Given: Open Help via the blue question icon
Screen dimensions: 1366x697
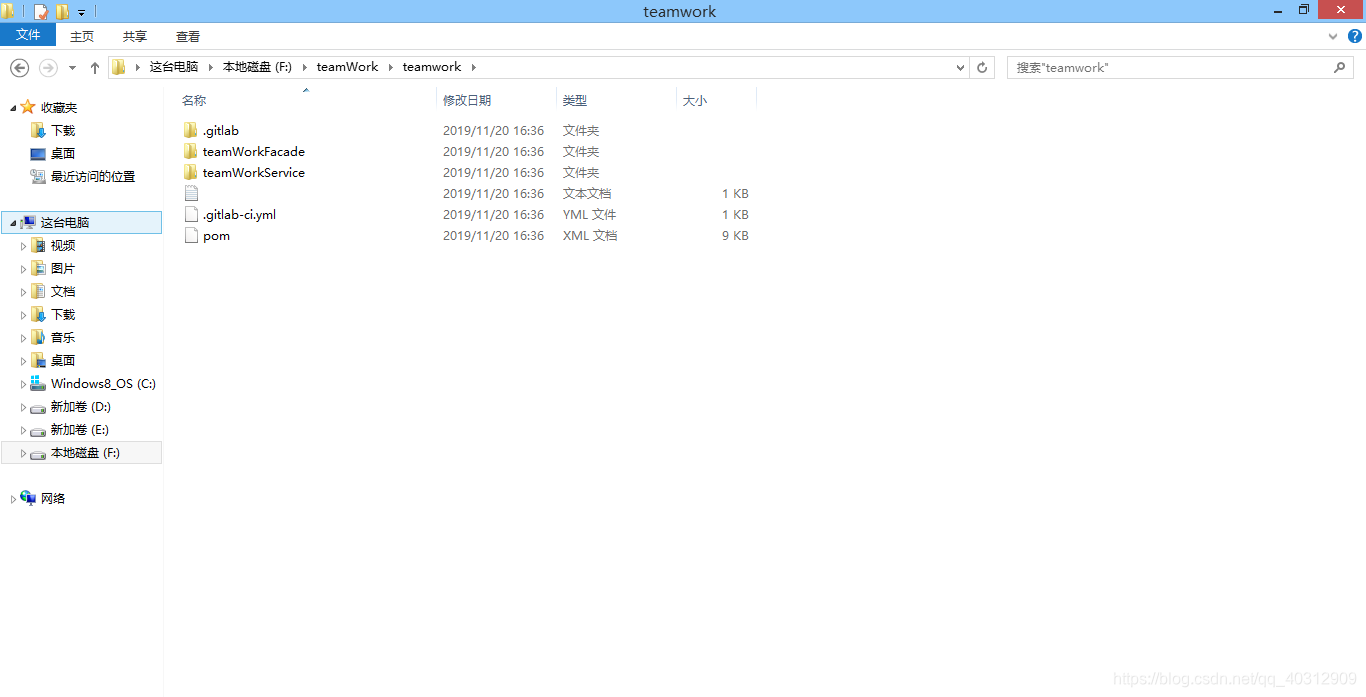Looking at the screenshot, I should 1355,36.
